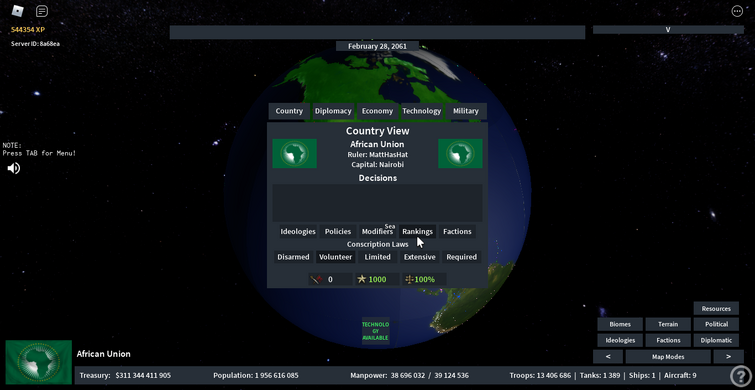Select Extensive conscription law
The width and height of the screenshot is (755, 390).
419,257
